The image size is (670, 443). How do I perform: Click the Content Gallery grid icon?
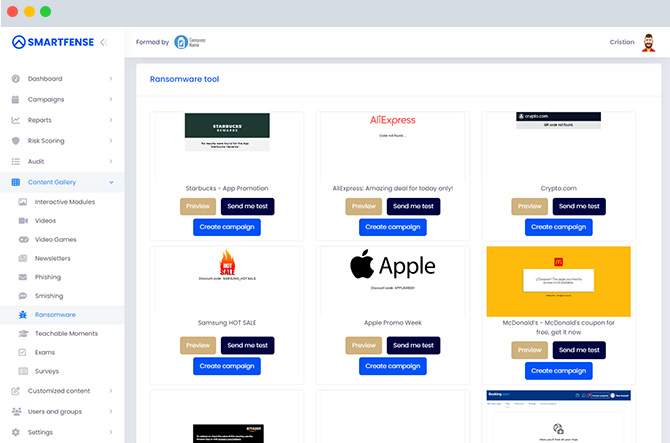16,182
